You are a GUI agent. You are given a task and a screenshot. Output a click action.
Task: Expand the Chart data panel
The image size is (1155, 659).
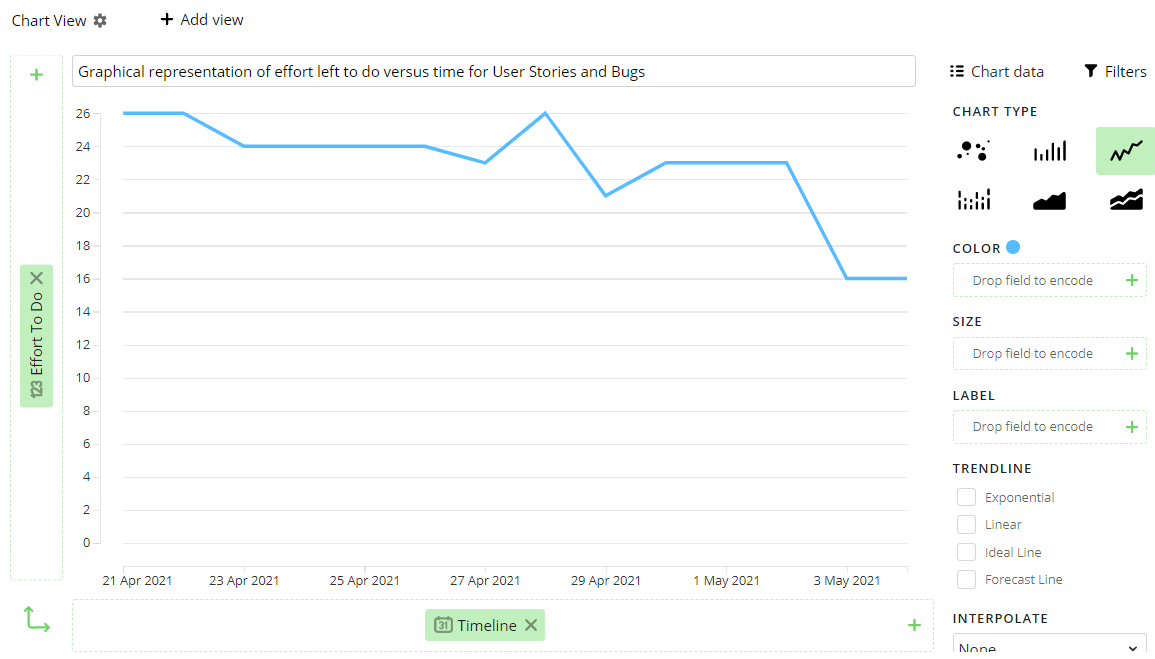click(x=996, y=71)
